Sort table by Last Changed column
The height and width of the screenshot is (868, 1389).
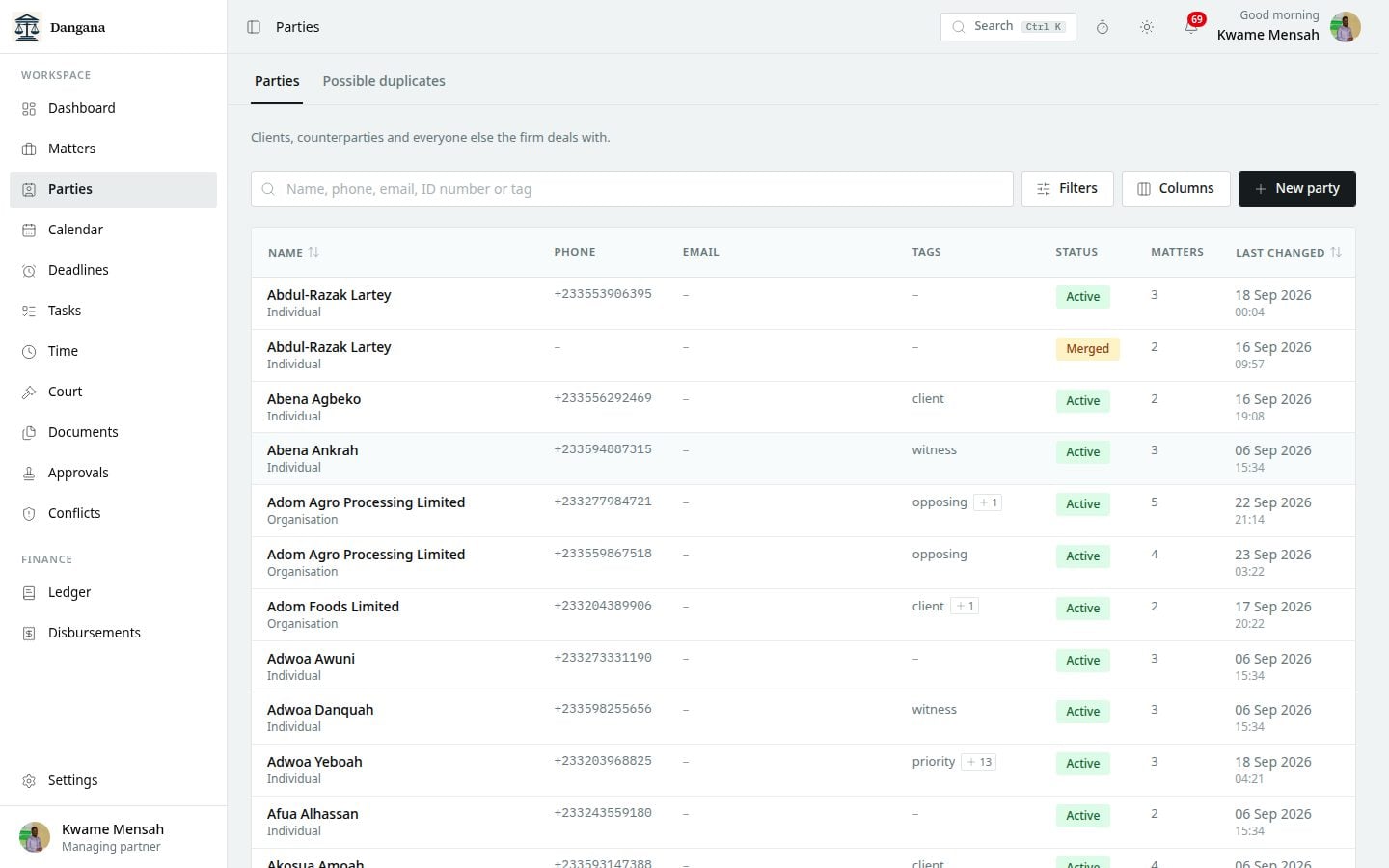(1288, 253)
